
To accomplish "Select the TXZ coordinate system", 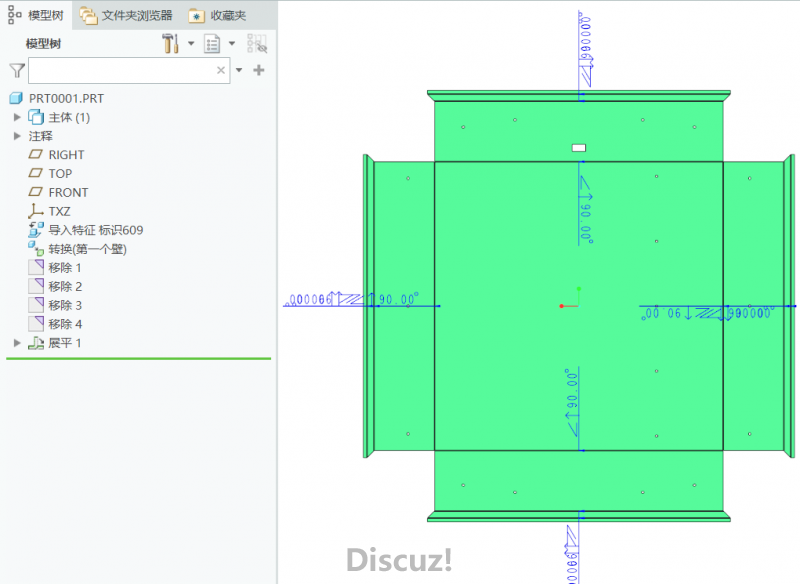I will [59, 211].
